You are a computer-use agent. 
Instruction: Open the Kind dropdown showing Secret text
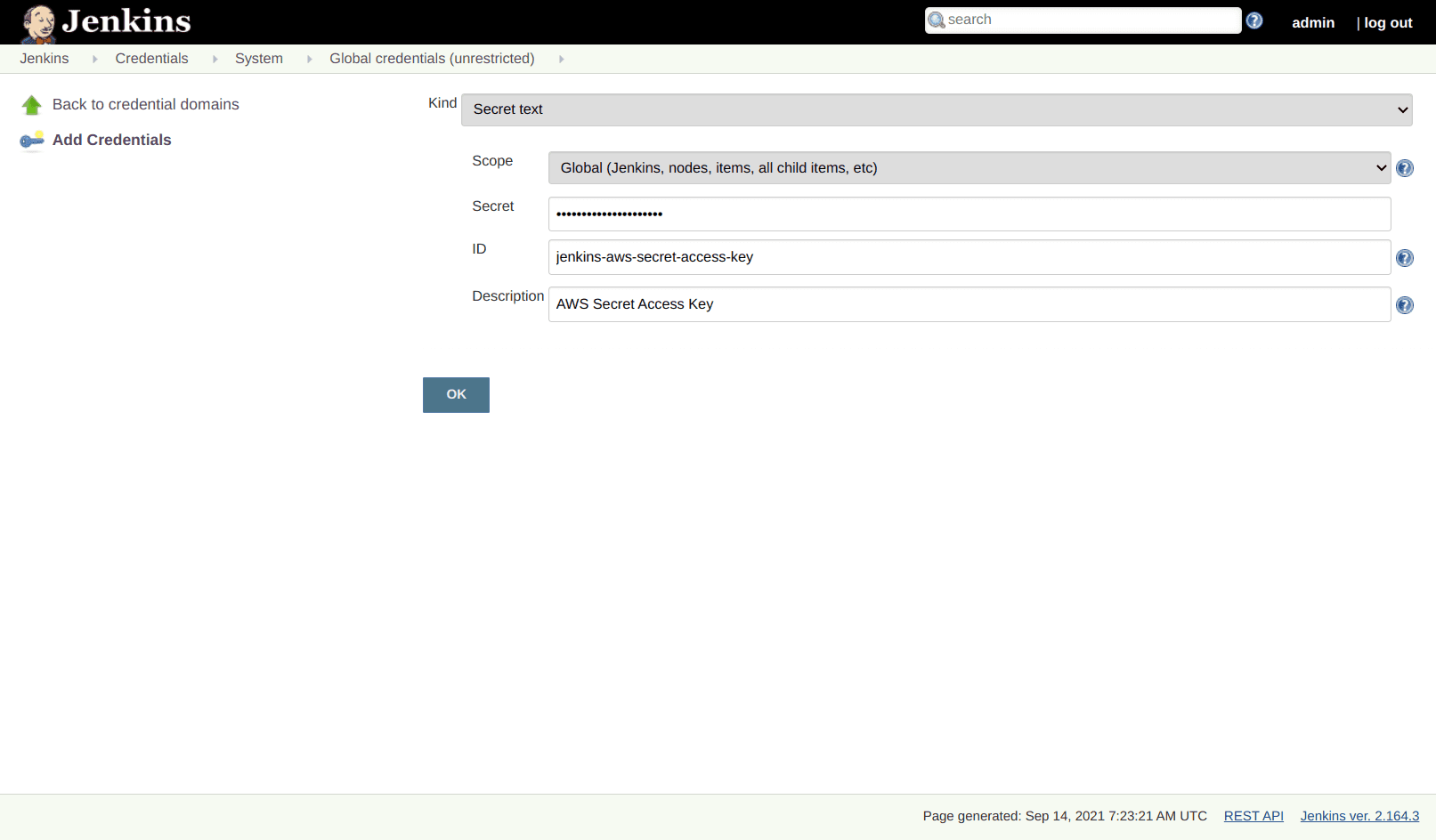click(935, 109)
